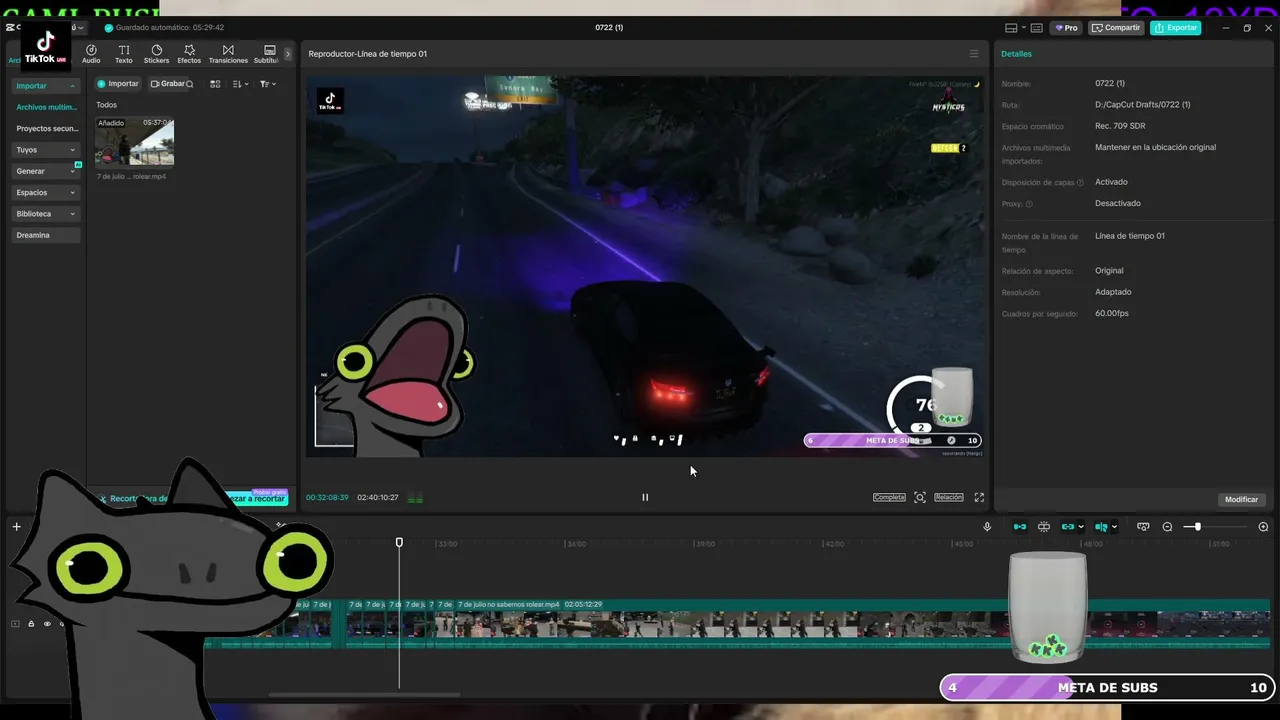The height and width of the screenshot is (720, 1280).
Task: Click info icon beside Disposición de capas
Action: click(1080, 183)
